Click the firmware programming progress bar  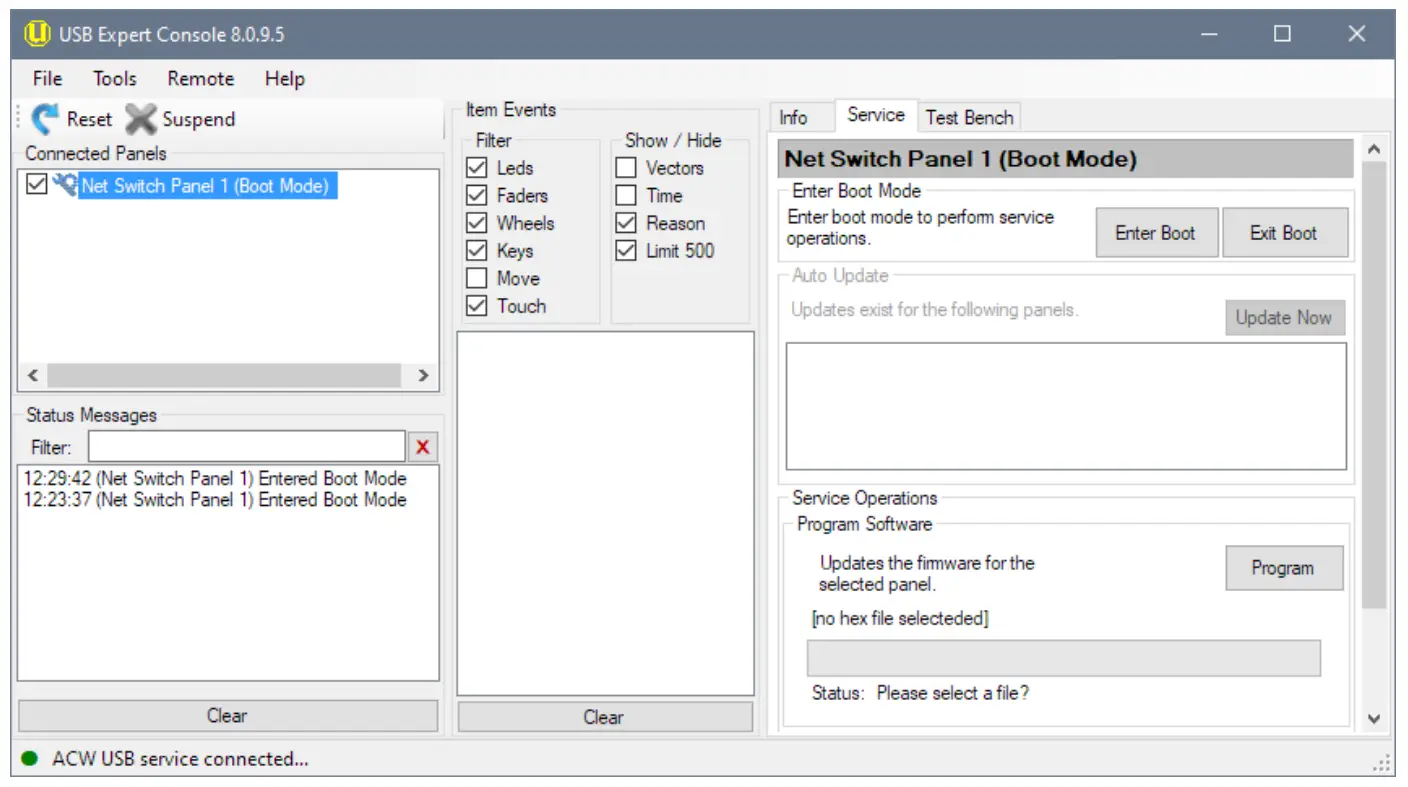[1064, 658]
